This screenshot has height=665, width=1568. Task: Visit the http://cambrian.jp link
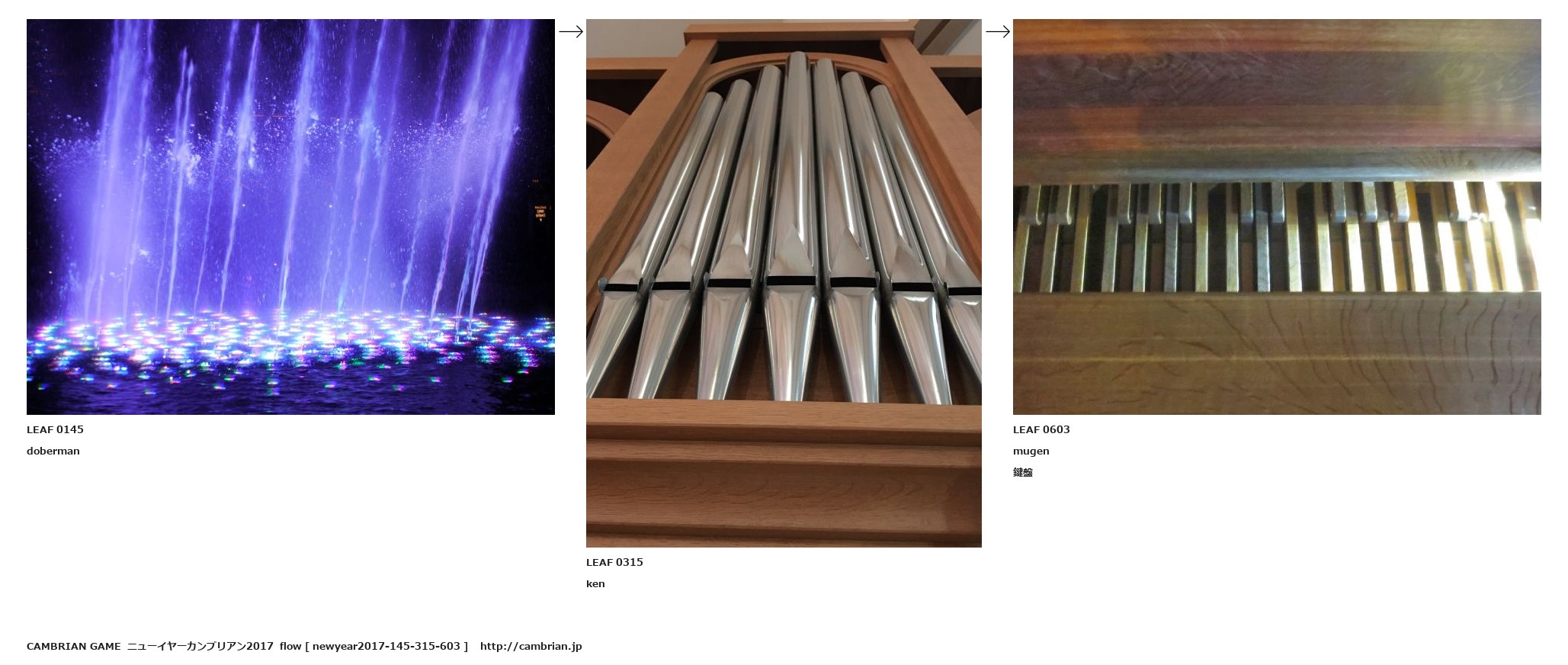click(x=531, y=646)
